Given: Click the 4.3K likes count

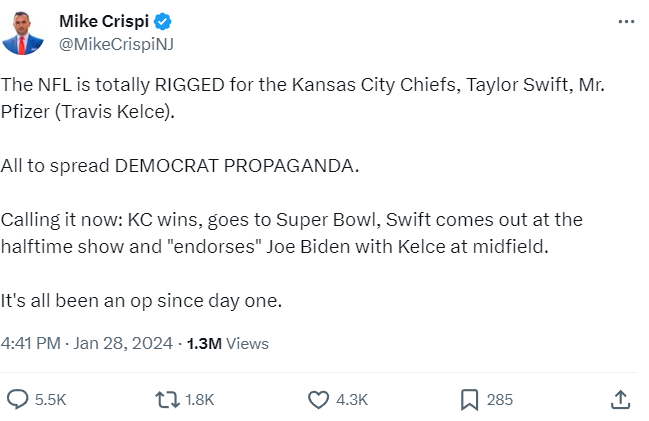Looking at the screenshot, I should (352, 399).
